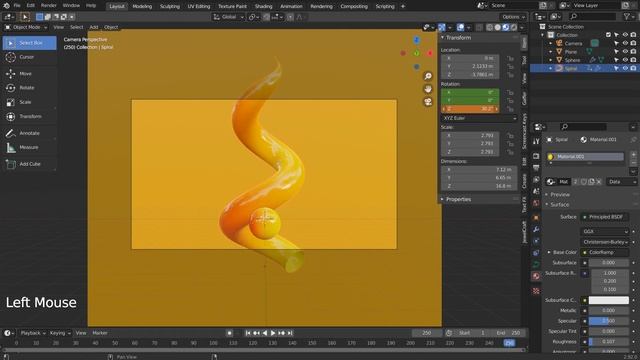Switch to the Shading workspace tab

click(x=264, y=6)
